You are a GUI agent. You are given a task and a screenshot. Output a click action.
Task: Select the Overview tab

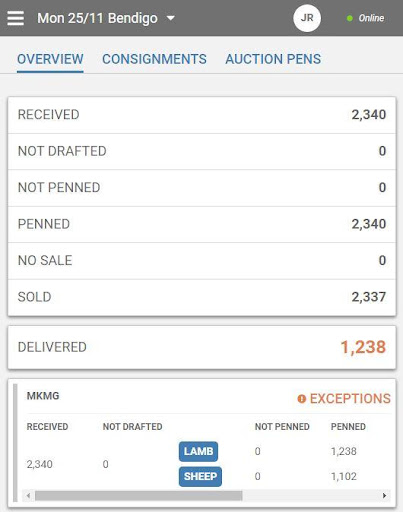coord(50,59)
